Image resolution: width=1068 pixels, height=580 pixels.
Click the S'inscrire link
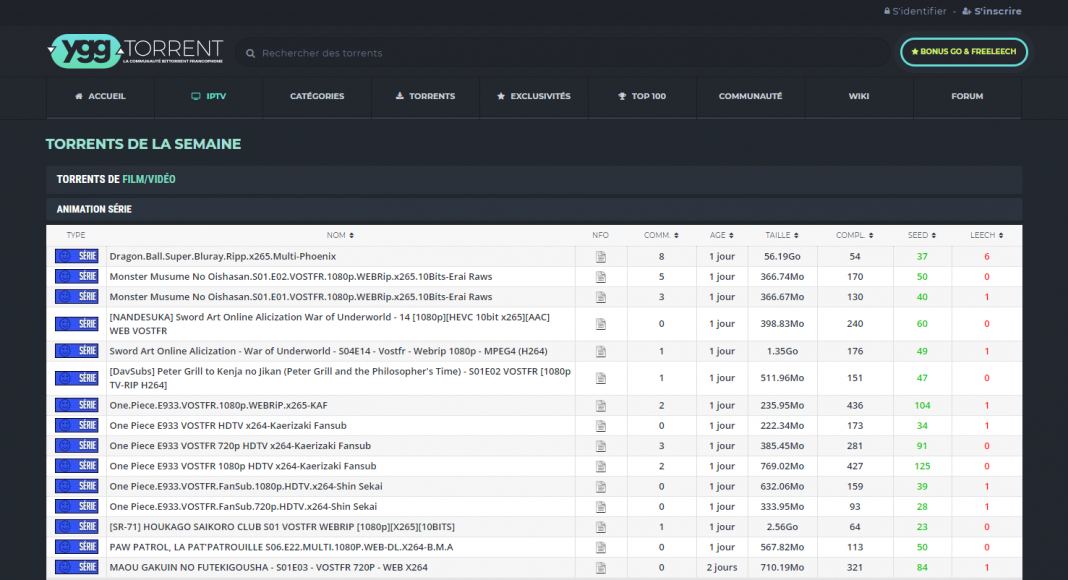(991, 11)
